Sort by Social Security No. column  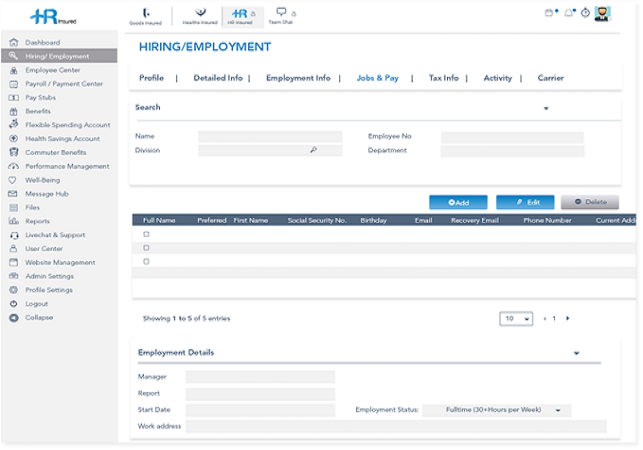click(x=317, y=221)
